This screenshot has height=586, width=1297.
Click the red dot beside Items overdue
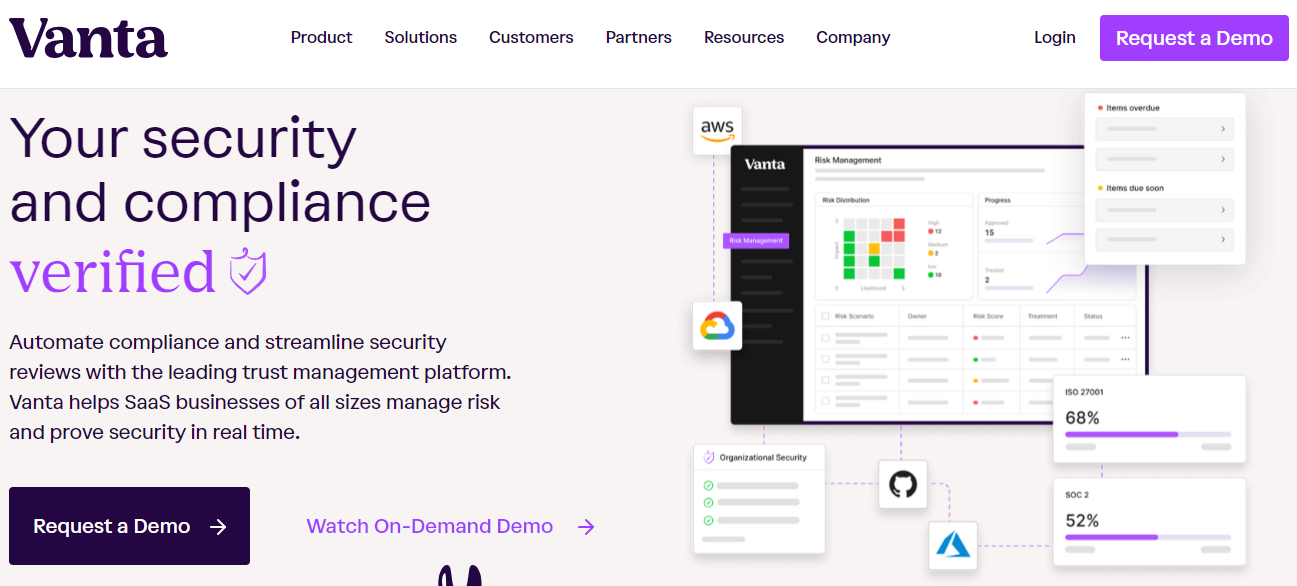1100,108
